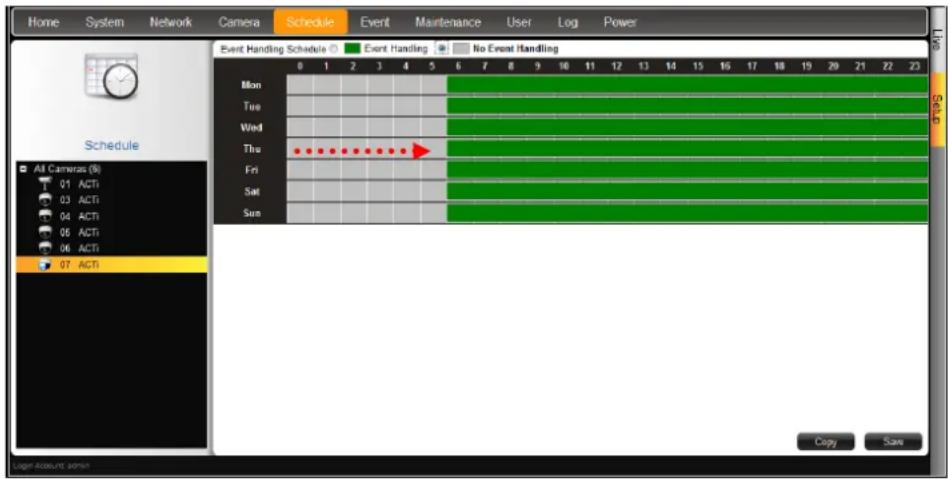Select the 06 ACTi camera row
Image resolution: width=948 pixels, height=479 pixels.
111,249
